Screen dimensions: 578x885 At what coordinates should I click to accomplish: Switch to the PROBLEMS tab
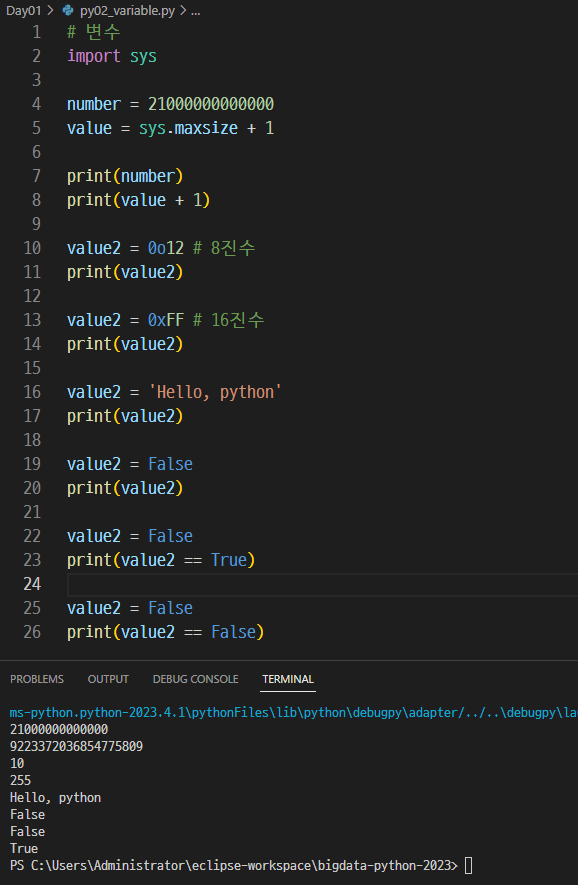click(37, 679)
